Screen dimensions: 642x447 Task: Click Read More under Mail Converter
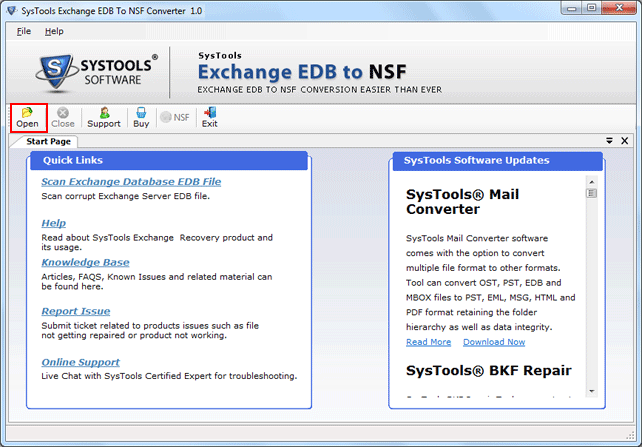[x=428, y=342]
